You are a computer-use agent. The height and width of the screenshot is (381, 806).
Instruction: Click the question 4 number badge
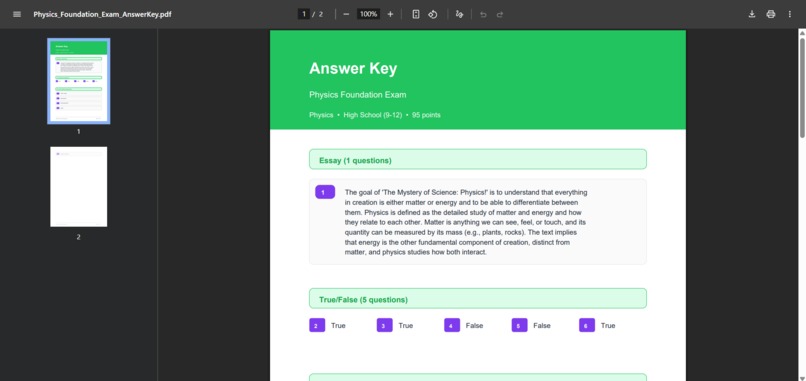[452, 325]
